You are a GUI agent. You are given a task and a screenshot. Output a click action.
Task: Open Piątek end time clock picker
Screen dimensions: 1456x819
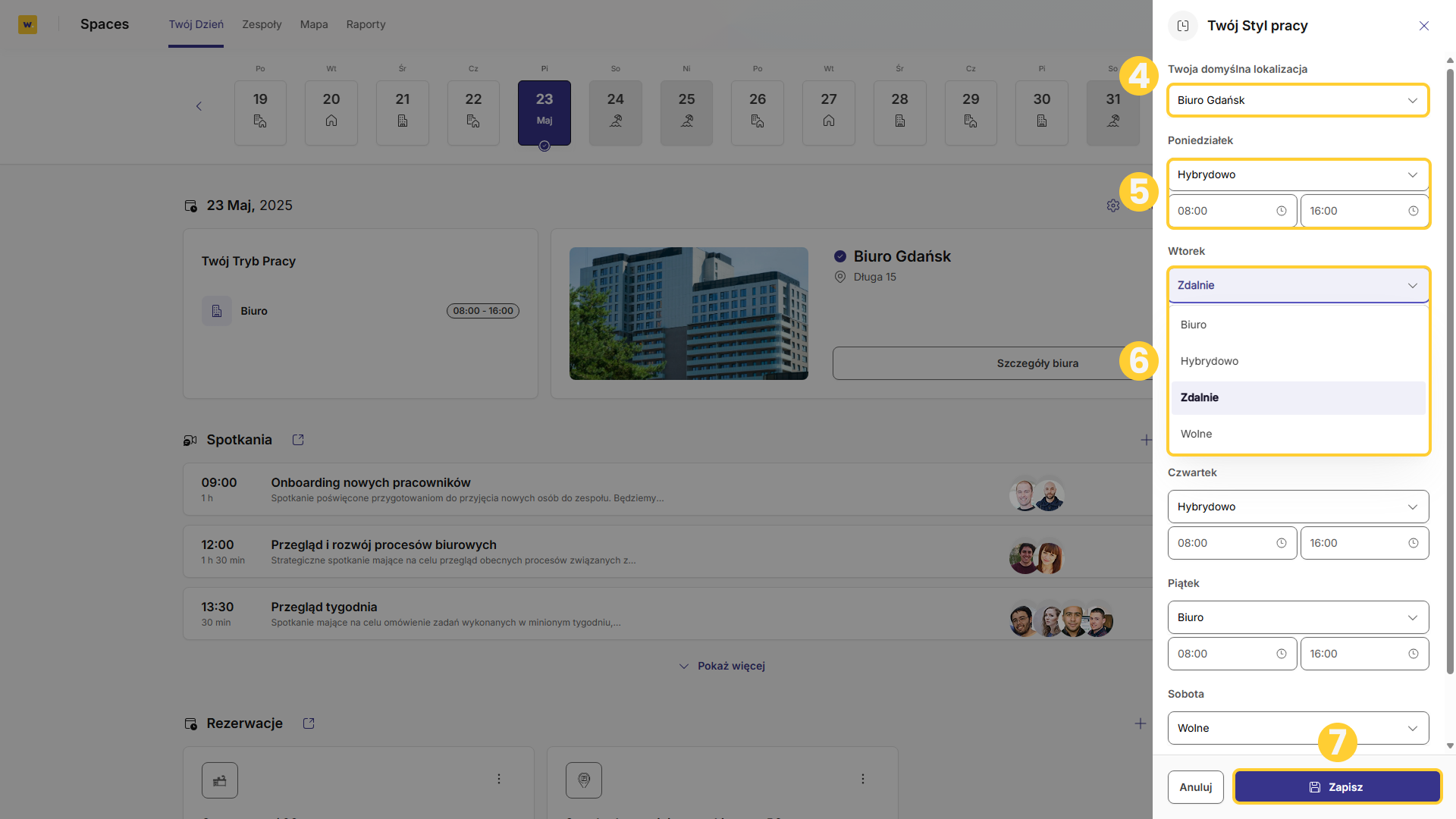[1414, 654]
